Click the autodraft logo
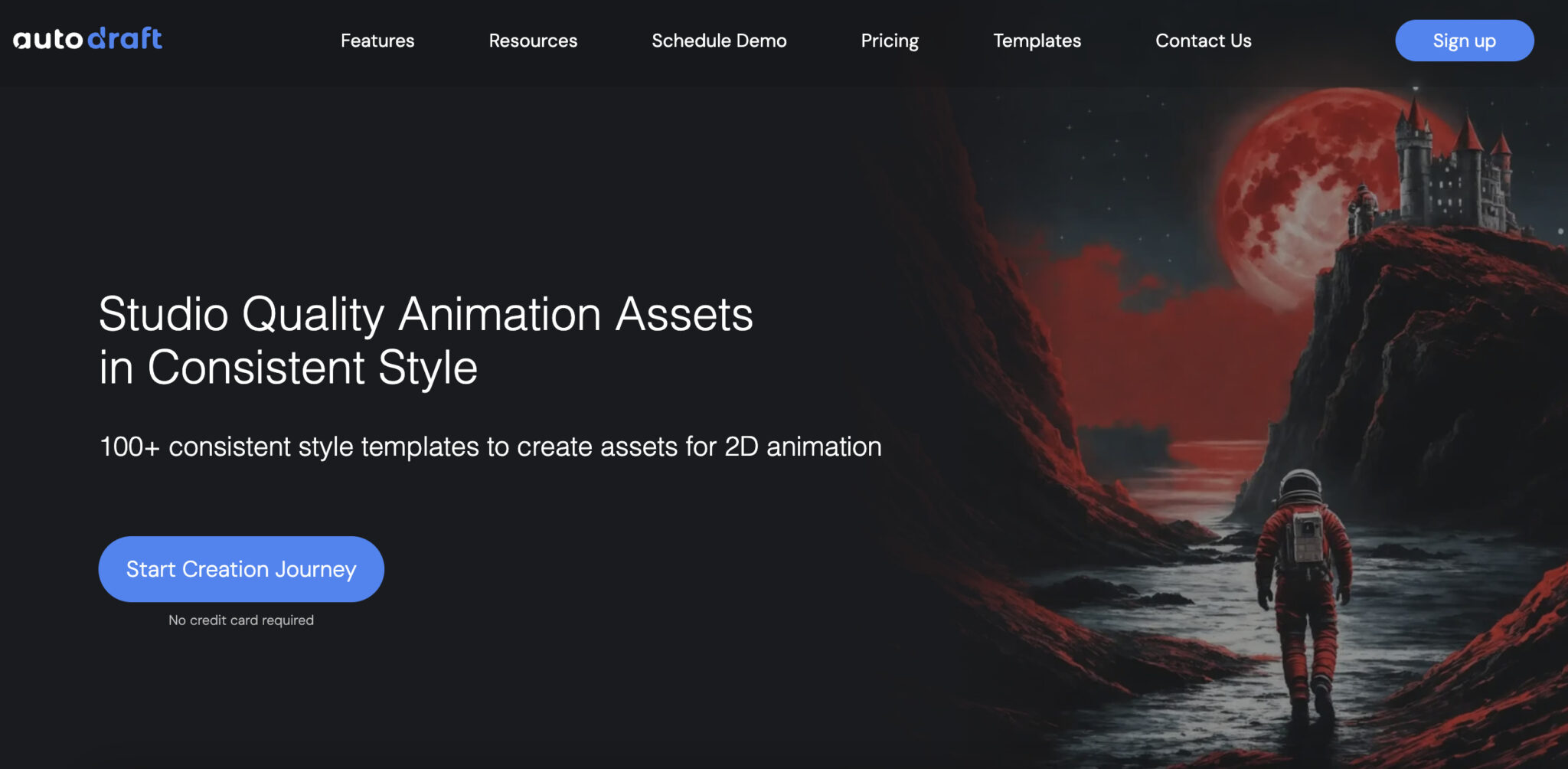This screenshot has width=1568, height=769. [87, 39]
